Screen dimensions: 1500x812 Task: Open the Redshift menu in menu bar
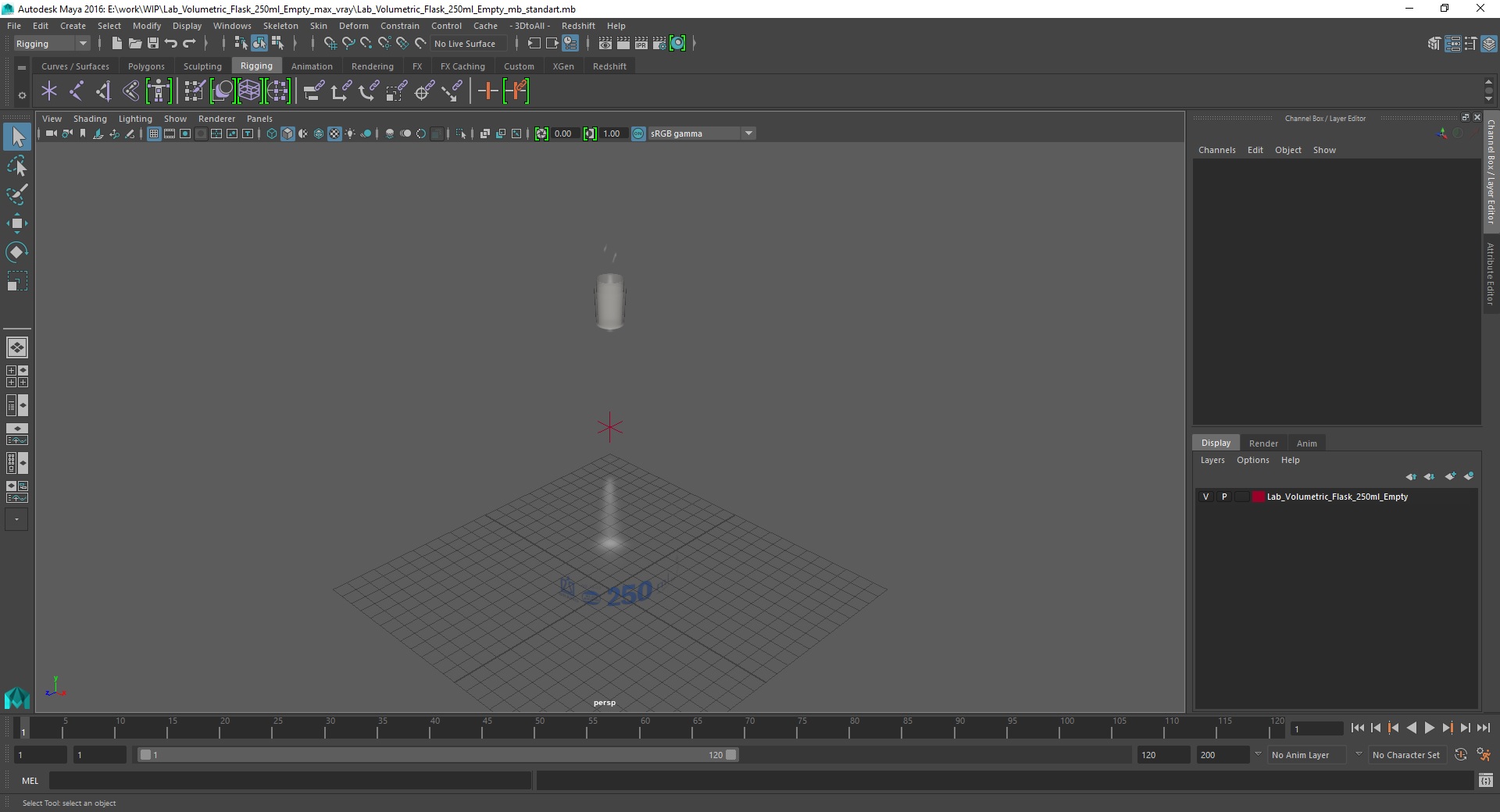coord(578,26)
